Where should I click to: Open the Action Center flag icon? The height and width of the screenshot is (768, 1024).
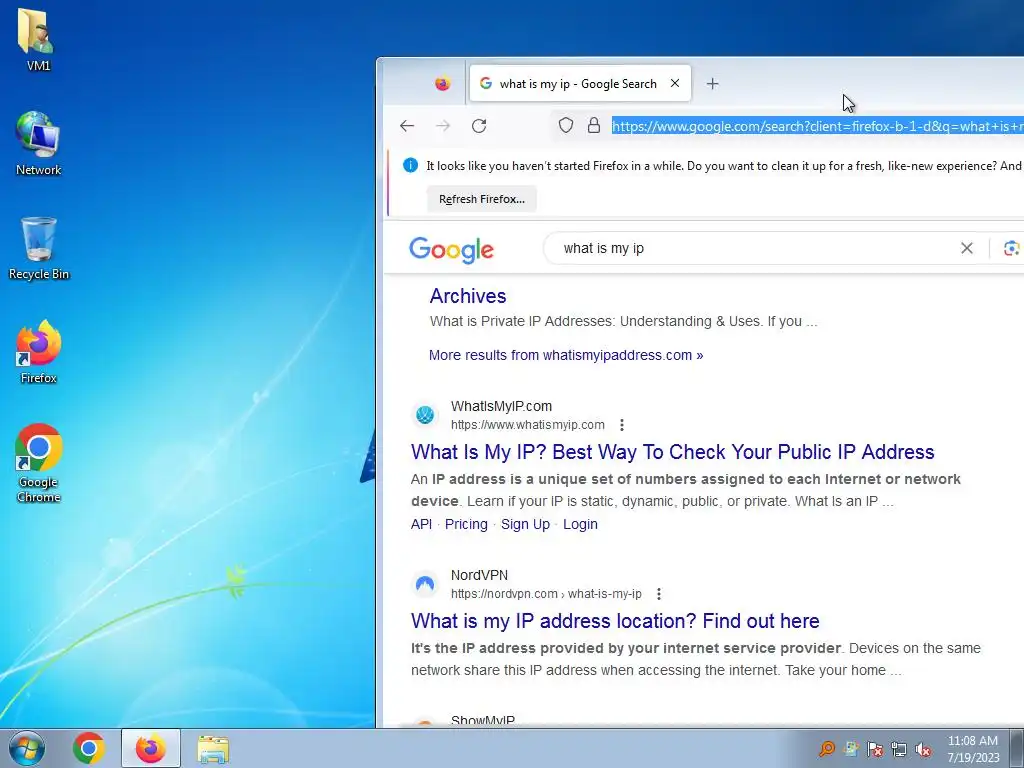pos(875,748)
